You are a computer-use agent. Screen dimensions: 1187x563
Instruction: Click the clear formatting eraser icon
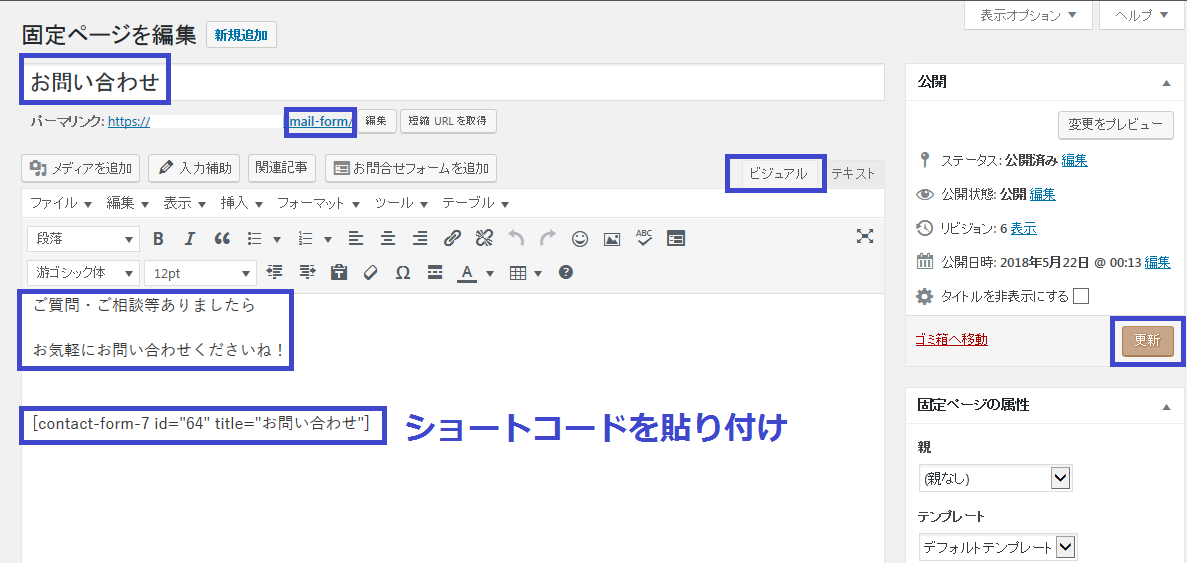click(x=370, y=273)
